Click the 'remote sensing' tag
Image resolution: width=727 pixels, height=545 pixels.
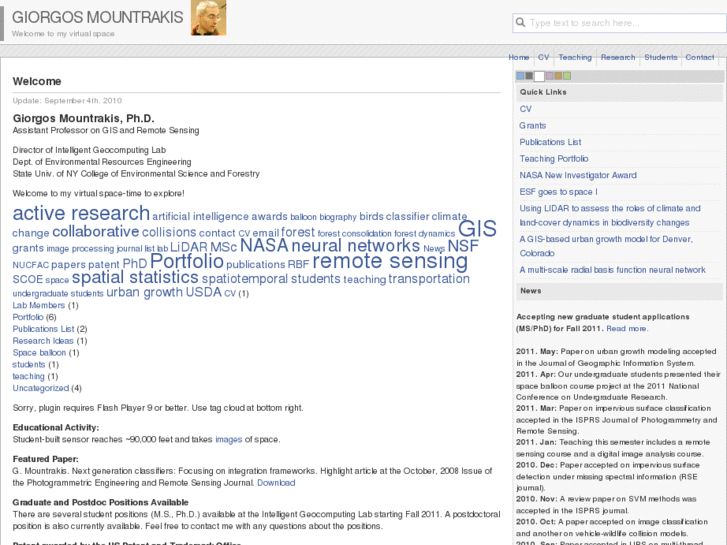click(x=390, y=261)
